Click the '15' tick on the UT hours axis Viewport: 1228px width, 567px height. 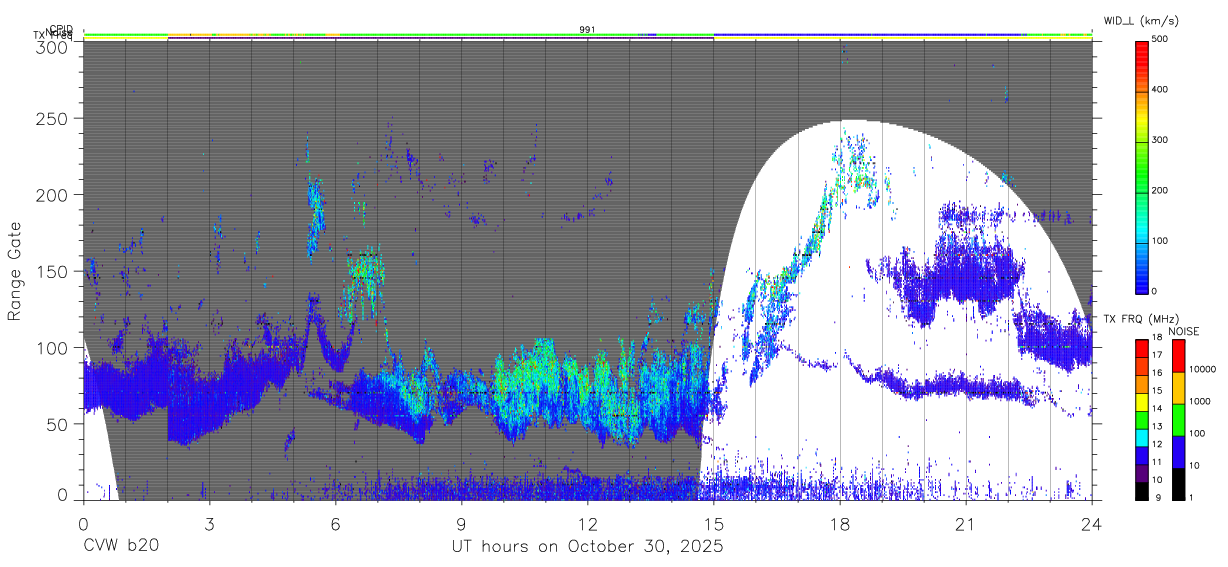[714, 523]
